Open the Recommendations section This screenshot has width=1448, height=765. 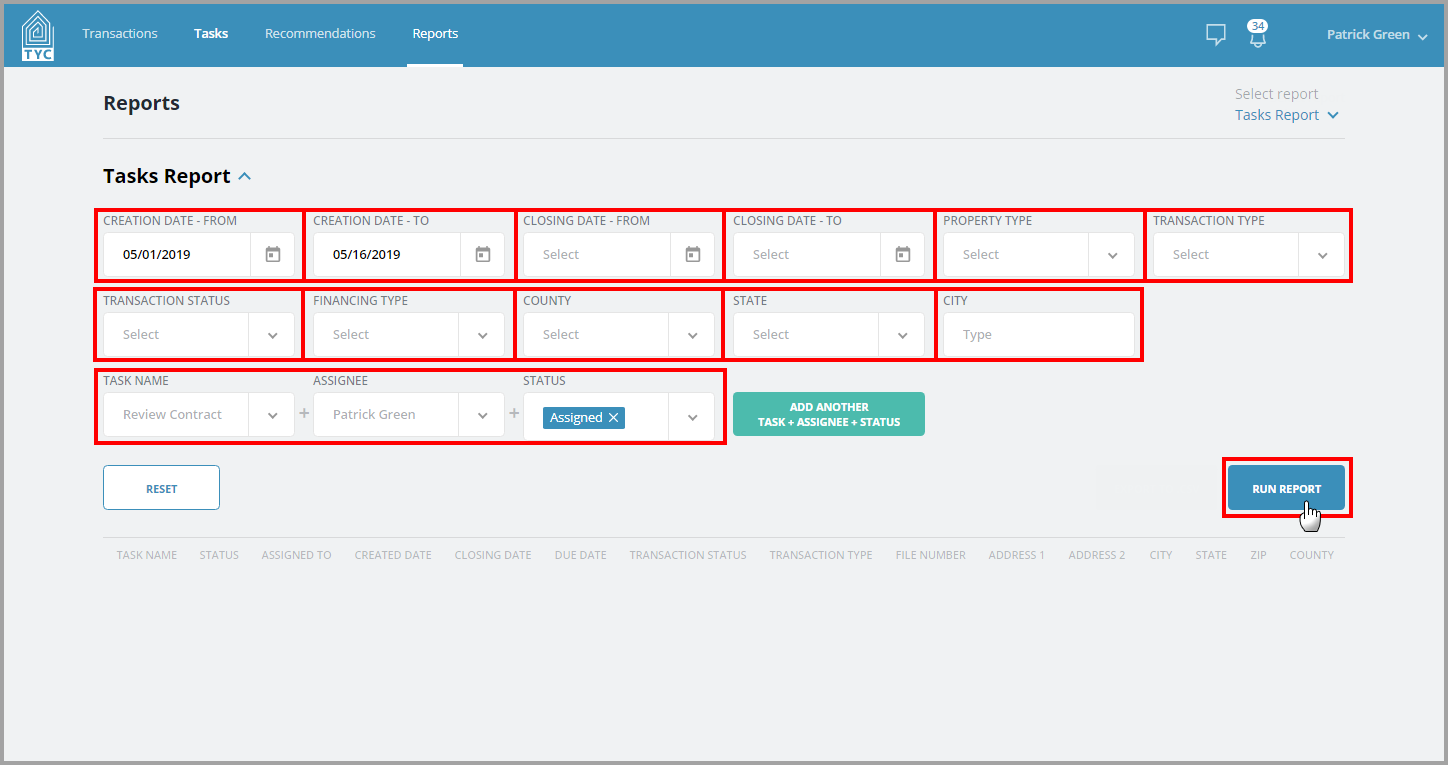tap(320, 33)
